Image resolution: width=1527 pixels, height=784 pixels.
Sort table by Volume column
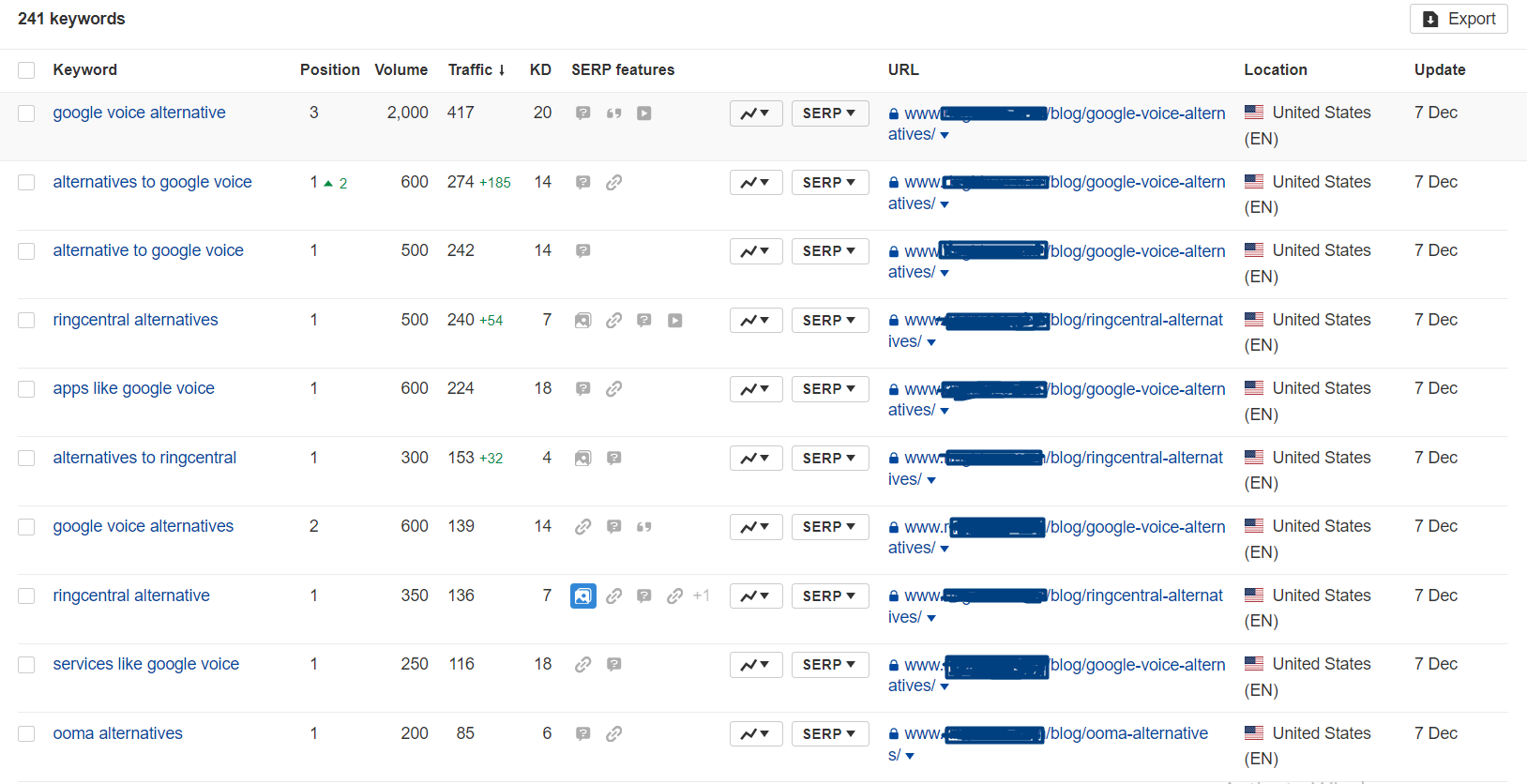click(x=401, y=70)
